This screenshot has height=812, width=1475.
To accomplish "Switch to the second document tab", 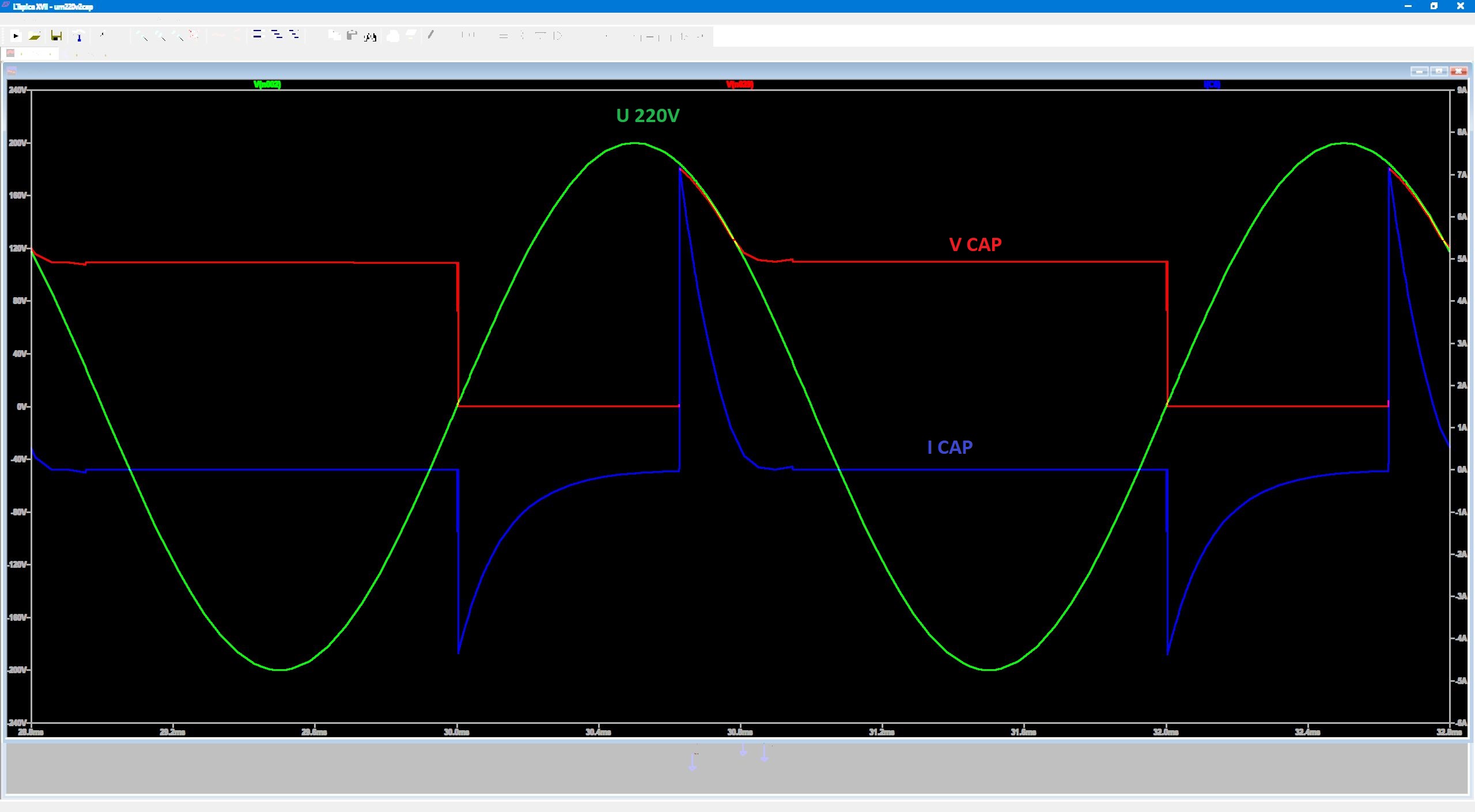I will click(x=86, y=55).
